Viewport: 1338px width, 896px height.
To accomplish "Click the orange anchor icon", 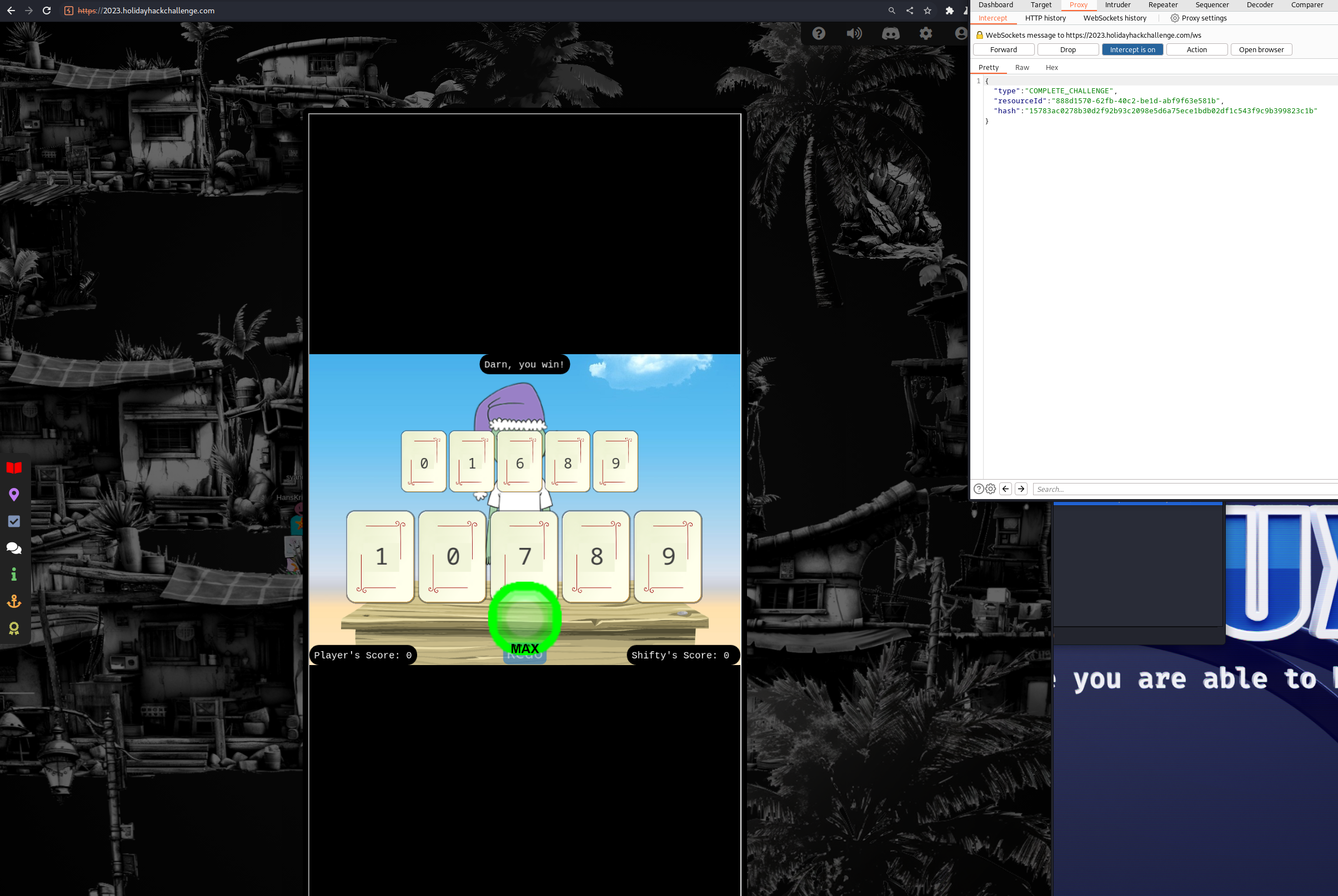I will (x=14, y=601).
